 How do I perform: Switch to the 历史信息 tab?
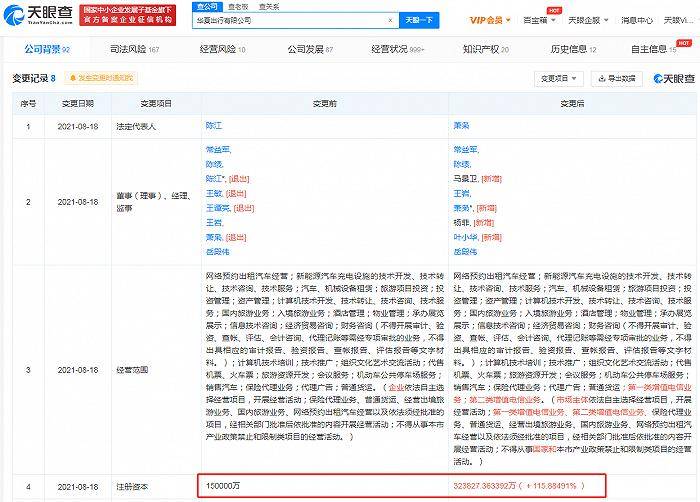(x=573, y=50)
